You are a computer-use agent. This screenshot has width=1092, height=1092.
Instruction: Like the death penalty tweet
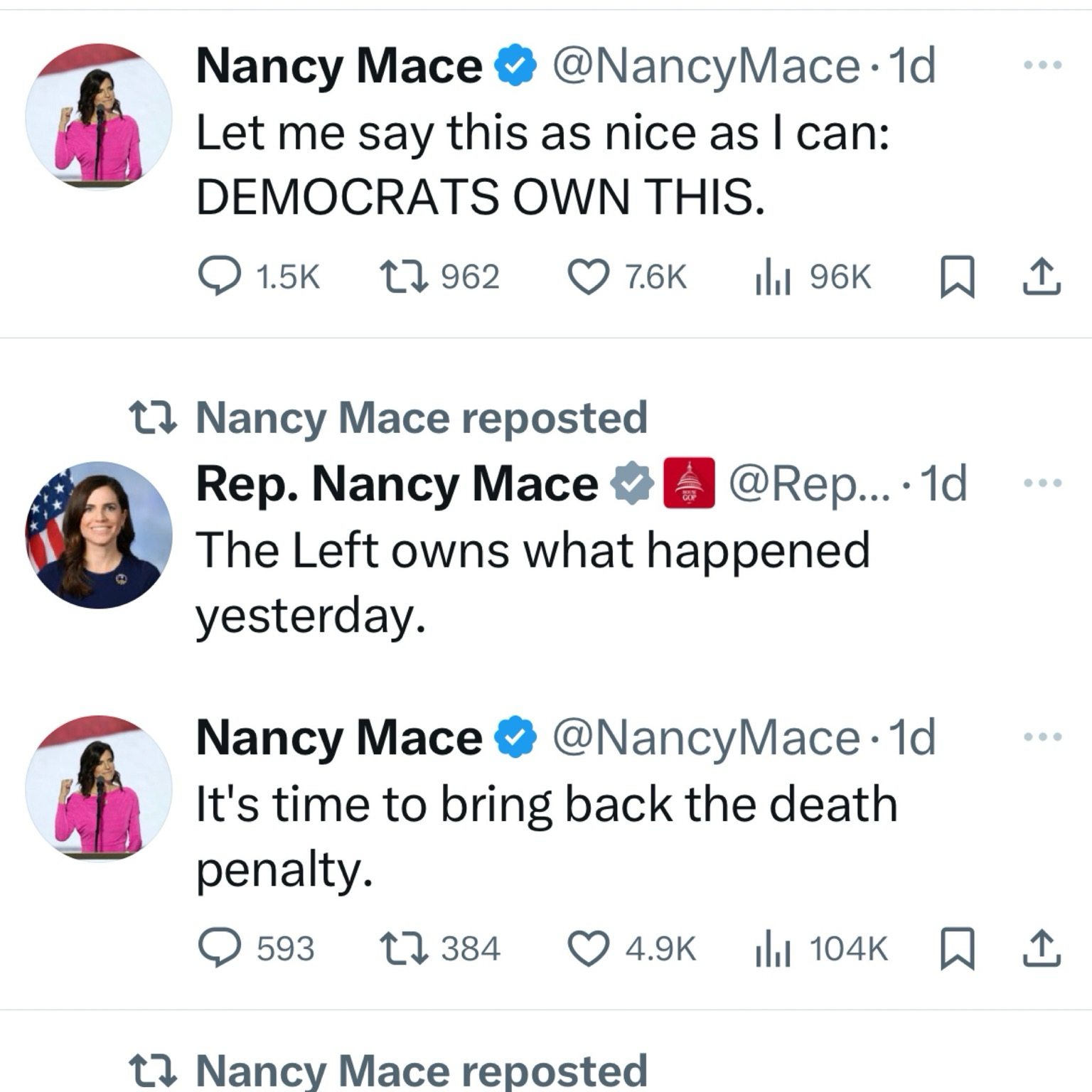click(x=588, y=948)
